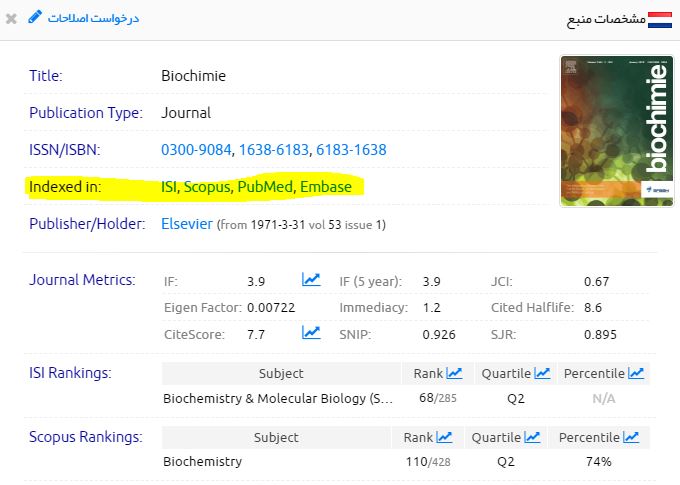Click ISI Rankings Quartile chart icon
Viewport: 680px width, 485px height.
[x=542, y=373]
